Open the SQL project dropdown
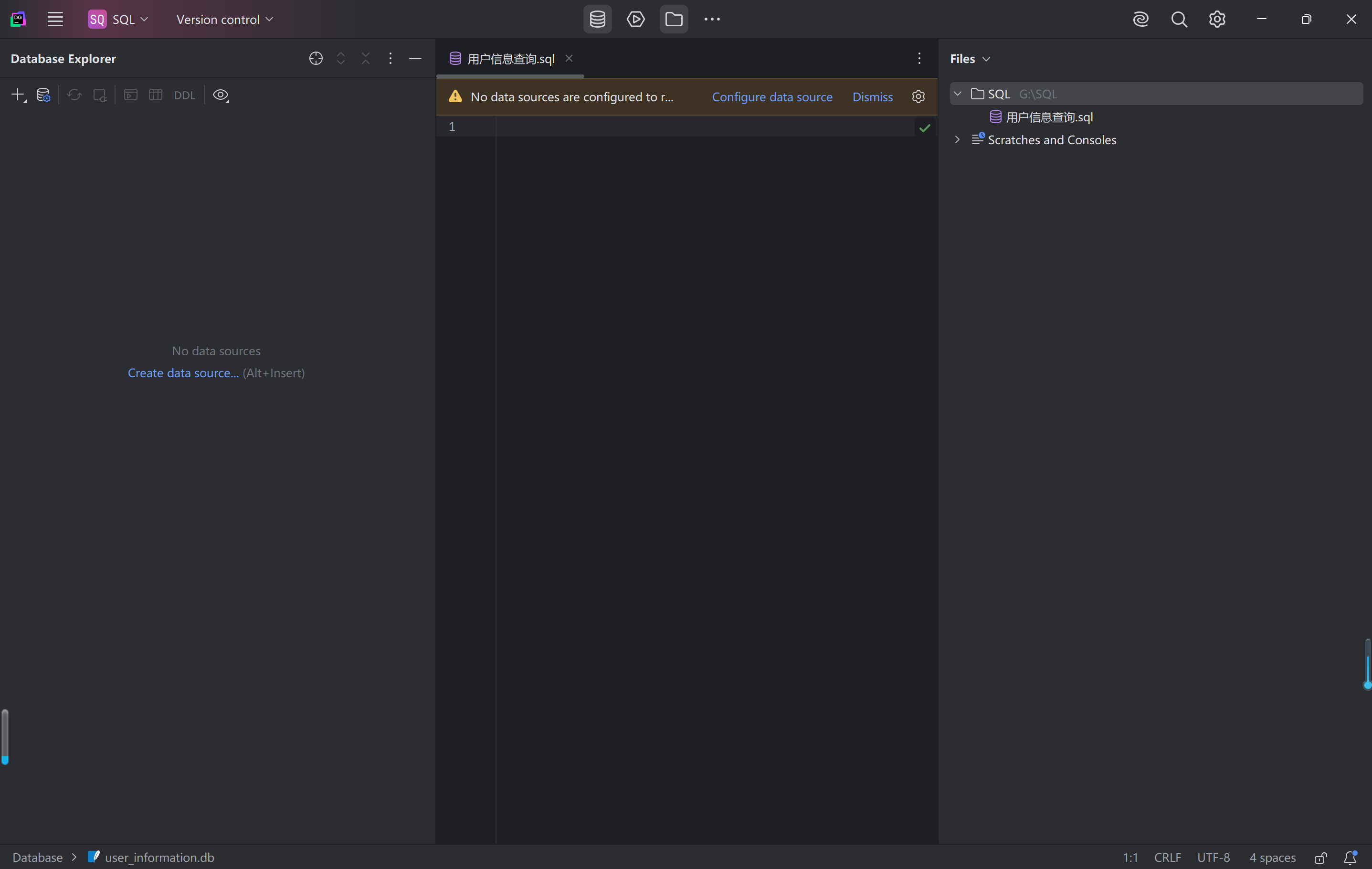This screenshot has height=869, width=1372. coord(118,20)
